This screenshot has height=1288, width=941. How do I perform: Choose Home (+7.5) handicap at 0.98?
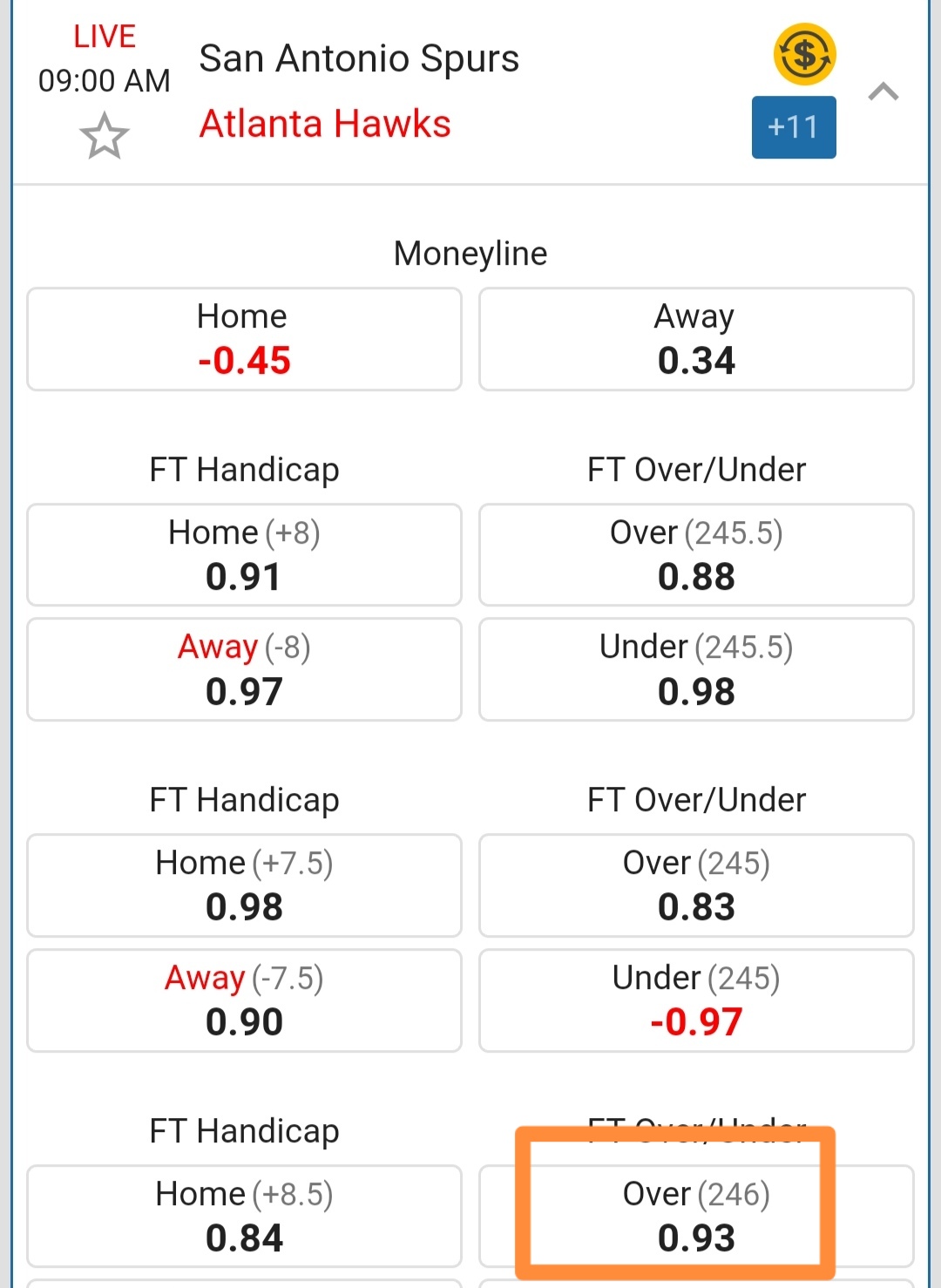pos(244,885)
